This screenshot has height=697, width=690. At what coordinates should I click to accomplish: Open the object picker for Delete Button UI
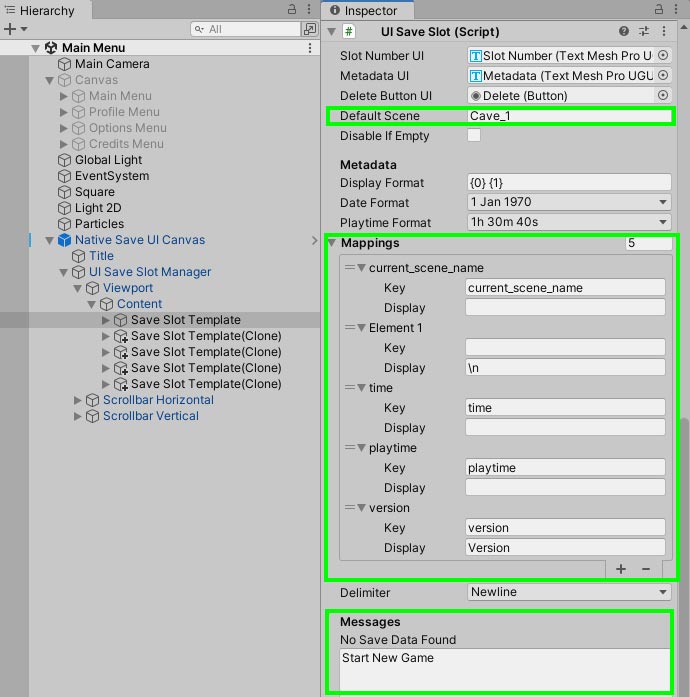tap(662, 95)
